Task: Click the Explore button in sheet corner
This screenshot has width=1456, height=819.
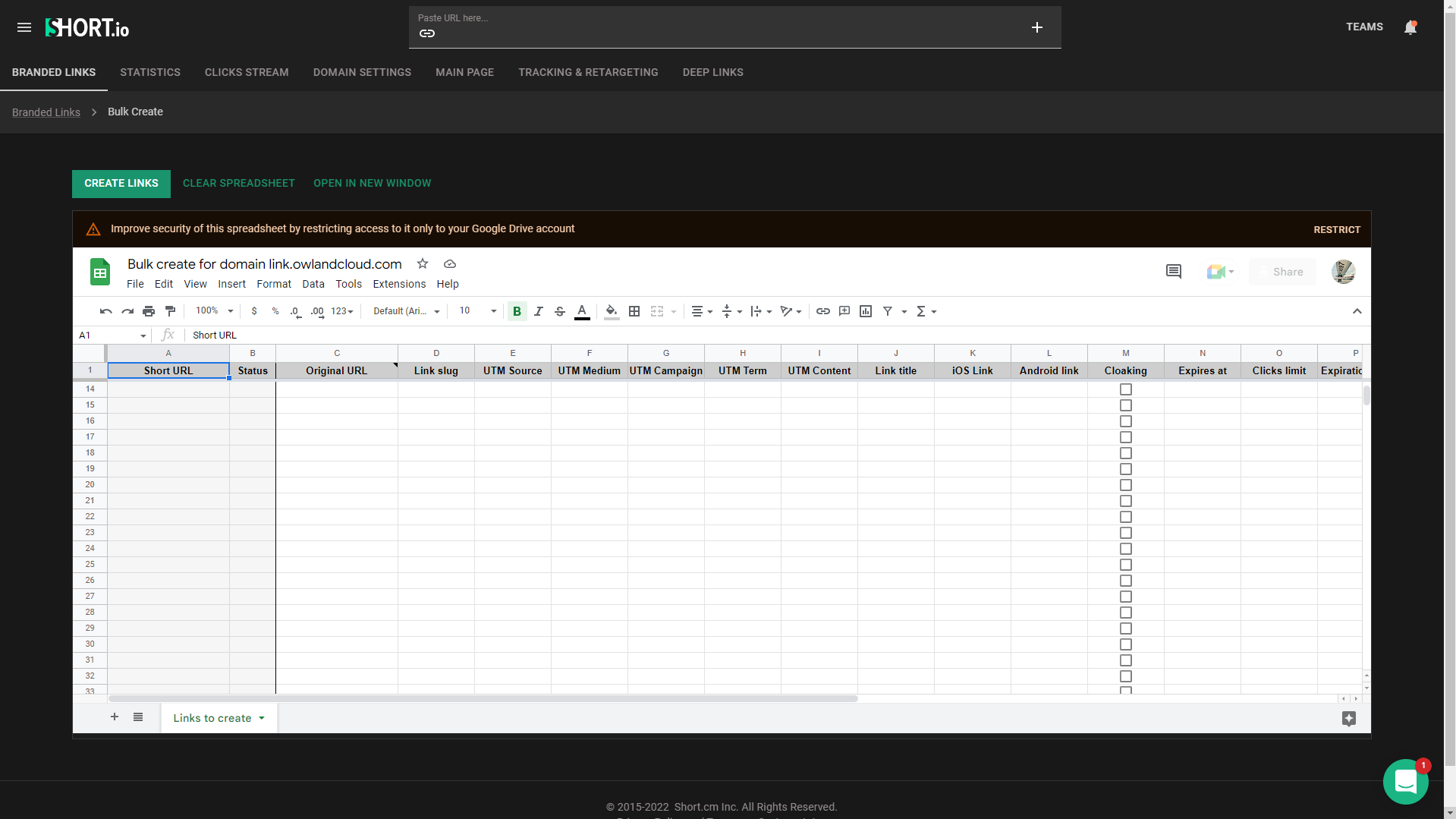Action: coord(1349,719)
